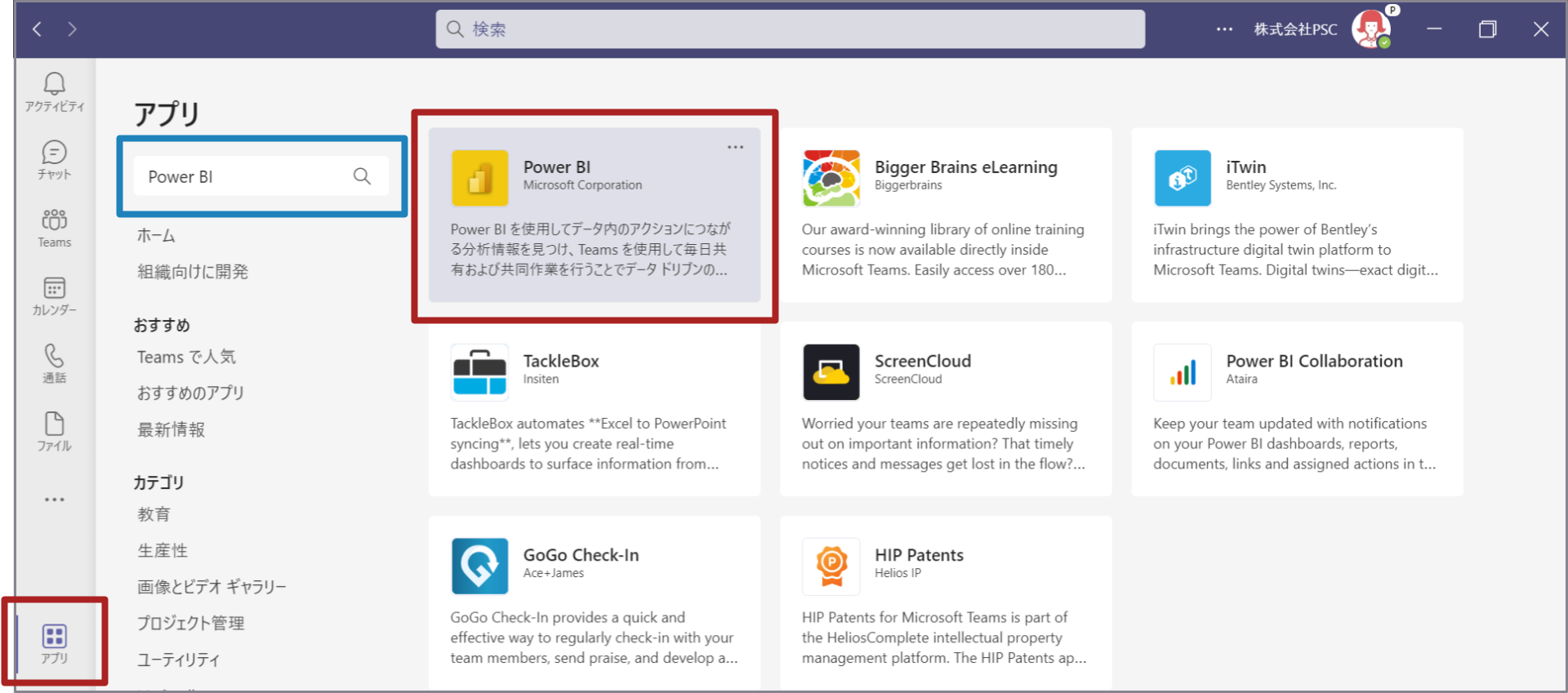Open Power BI Collaboration title
The width and height of the screenshot is (1568, 693).
(x=1315, y=361)
